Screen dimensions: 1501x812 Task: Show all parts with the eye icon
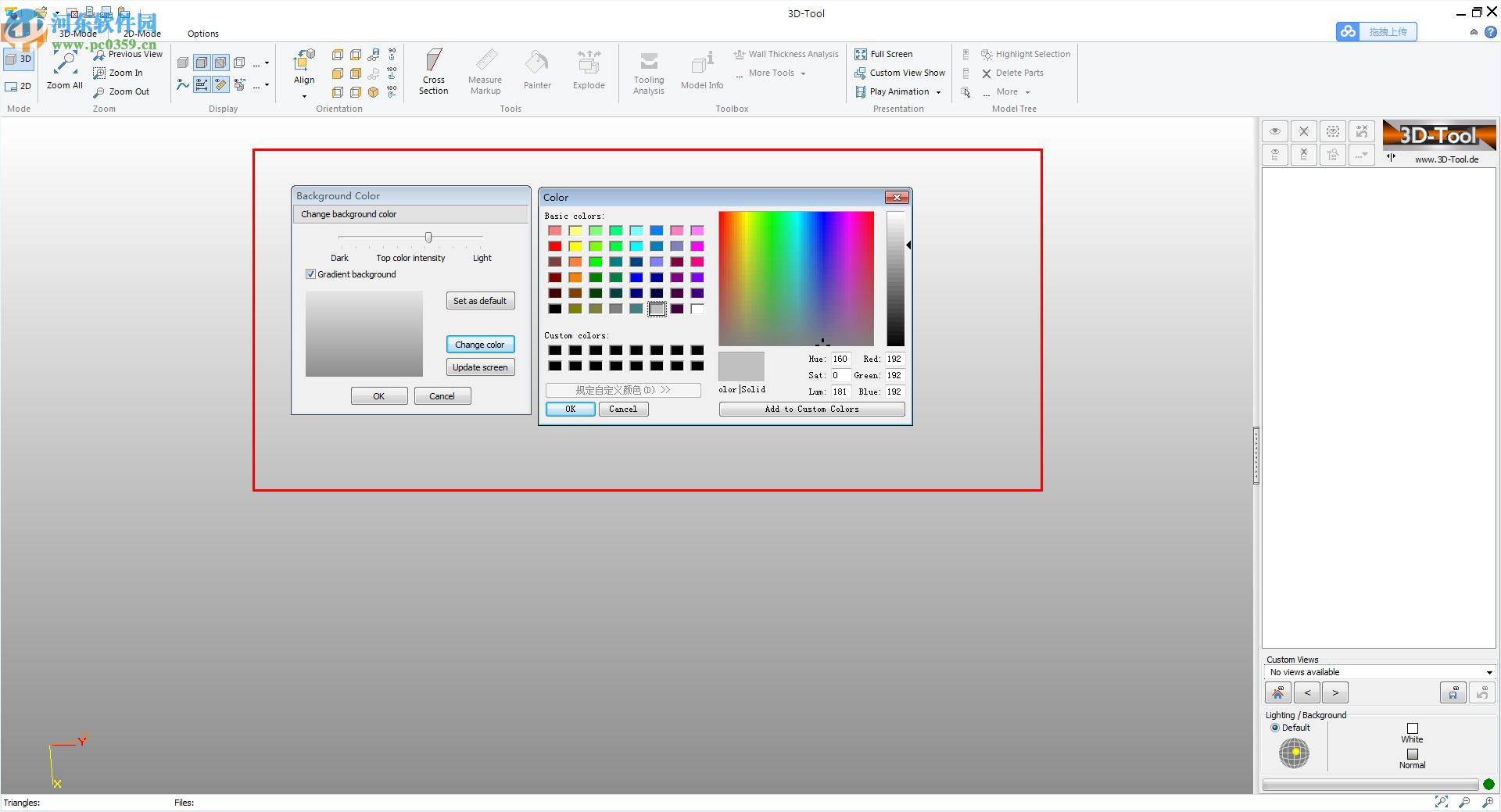pos(1274,131)
